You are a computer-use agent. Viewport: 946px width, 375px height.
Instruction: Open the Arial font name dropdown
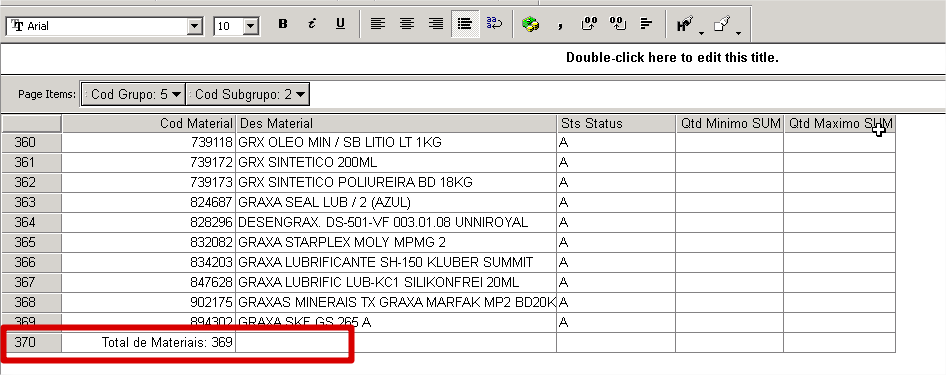195,26
